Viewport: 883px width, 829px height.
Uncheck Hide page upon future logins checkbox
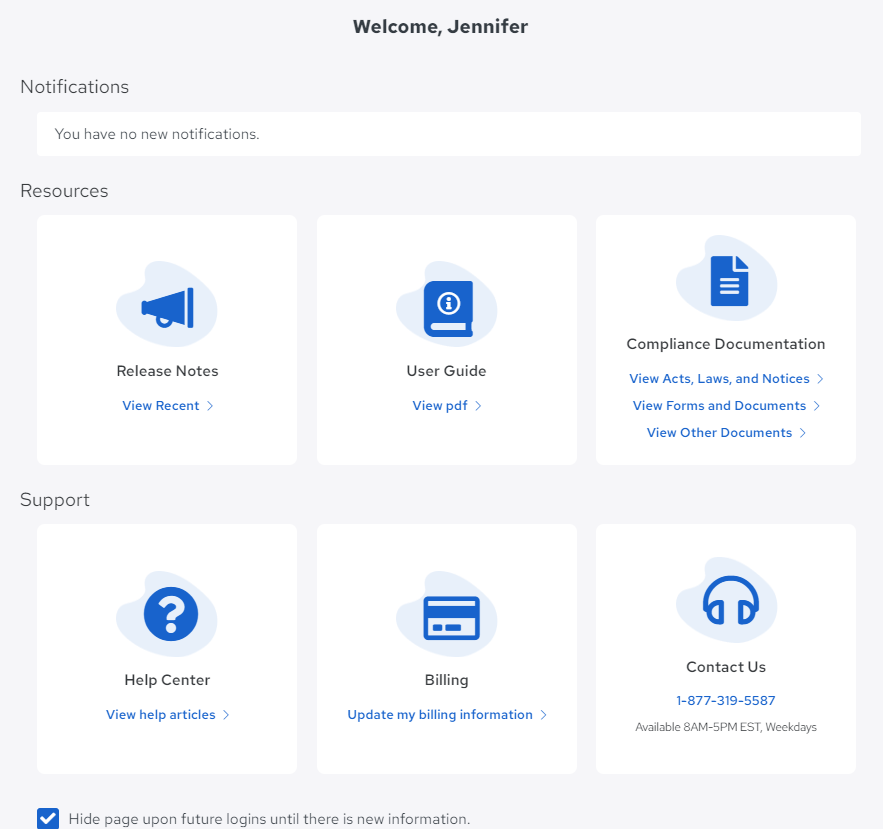[48, 818]
